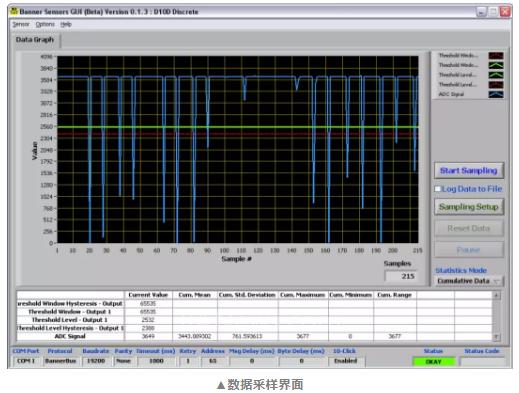Click the green Threshold Level legend icon
519x393 pixels.
point(496,75)
